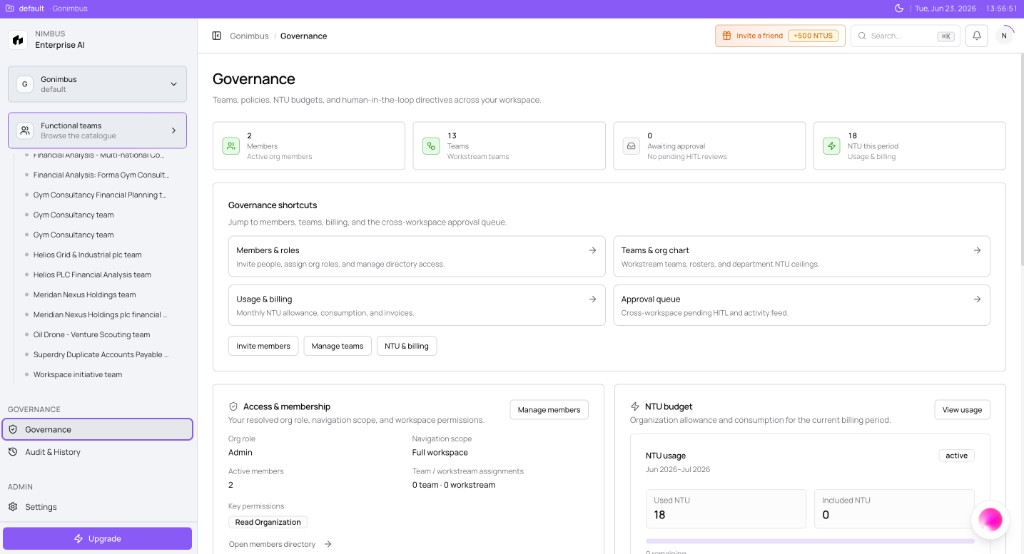1024x554 pixels.
Task: Select Helios Grid & Industrial plc team
Action: (x=87, y=255)
